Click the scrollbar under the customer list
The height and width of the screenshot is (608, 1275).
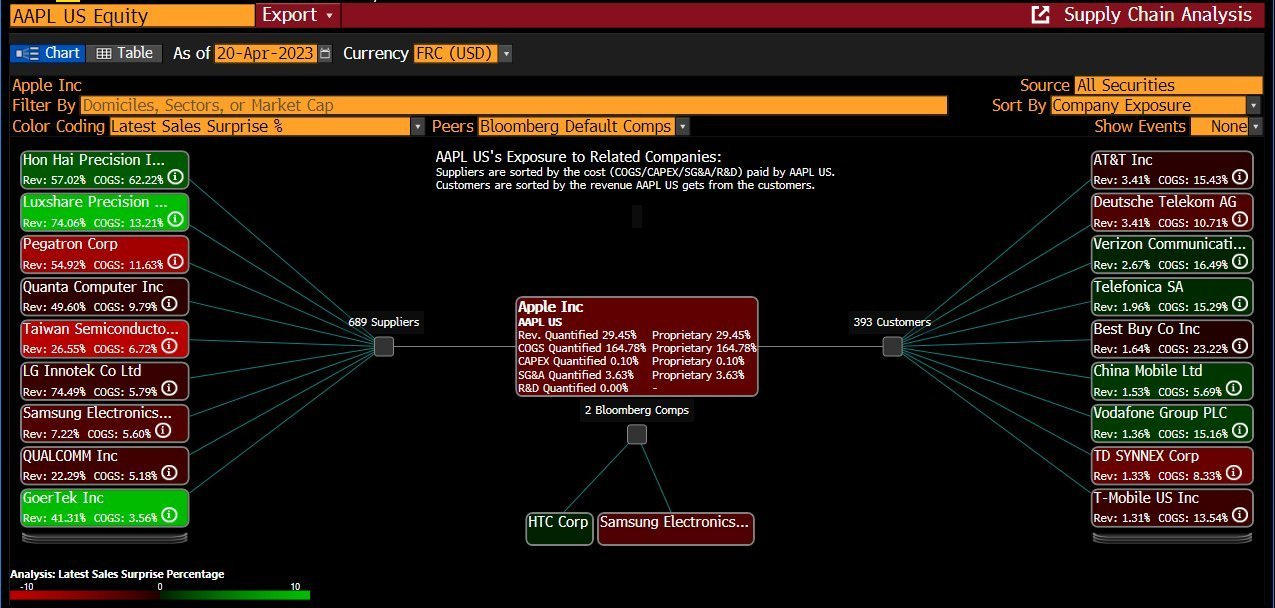pyautogui.click(x=1172, y=537)
